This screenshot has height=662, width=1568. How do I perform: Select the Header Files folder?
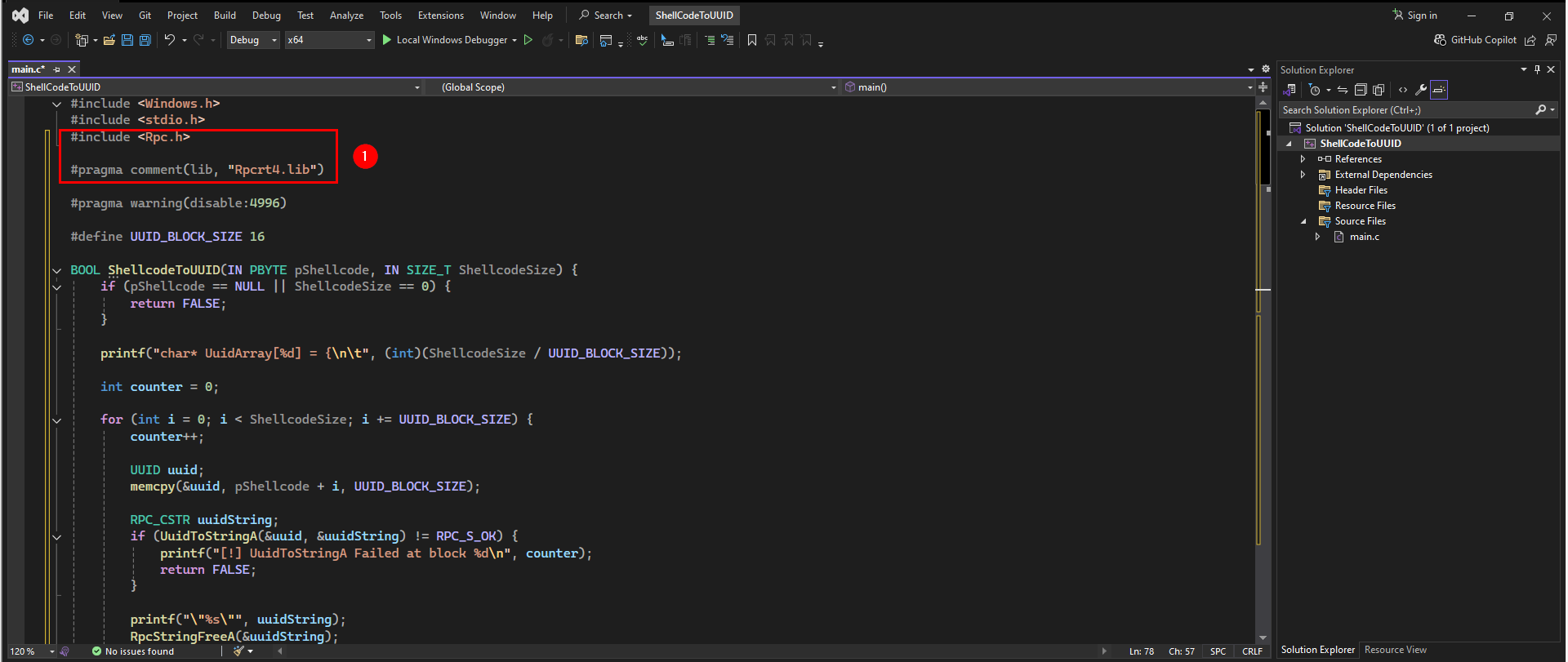(x=1361, y=190)
